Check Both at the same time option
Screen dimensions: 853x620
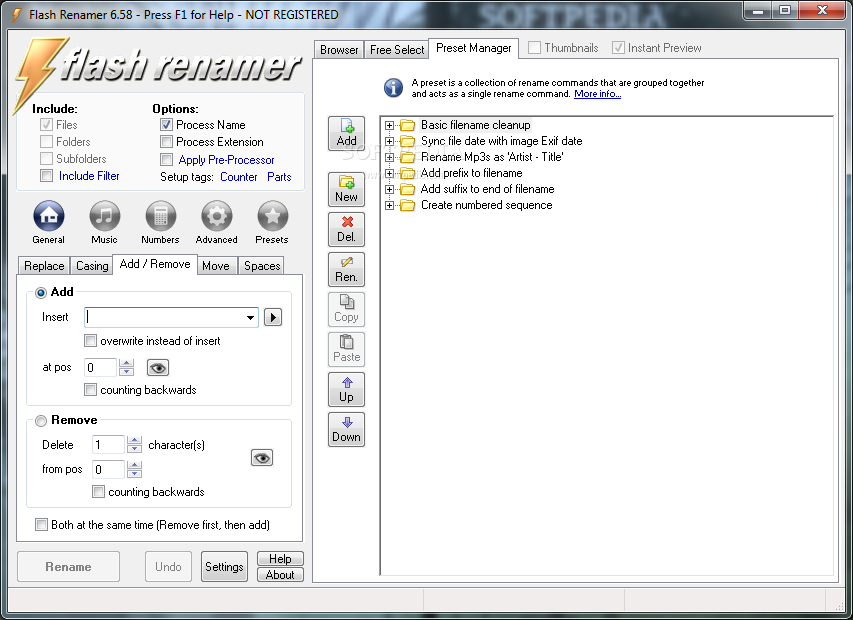[41, 525]
